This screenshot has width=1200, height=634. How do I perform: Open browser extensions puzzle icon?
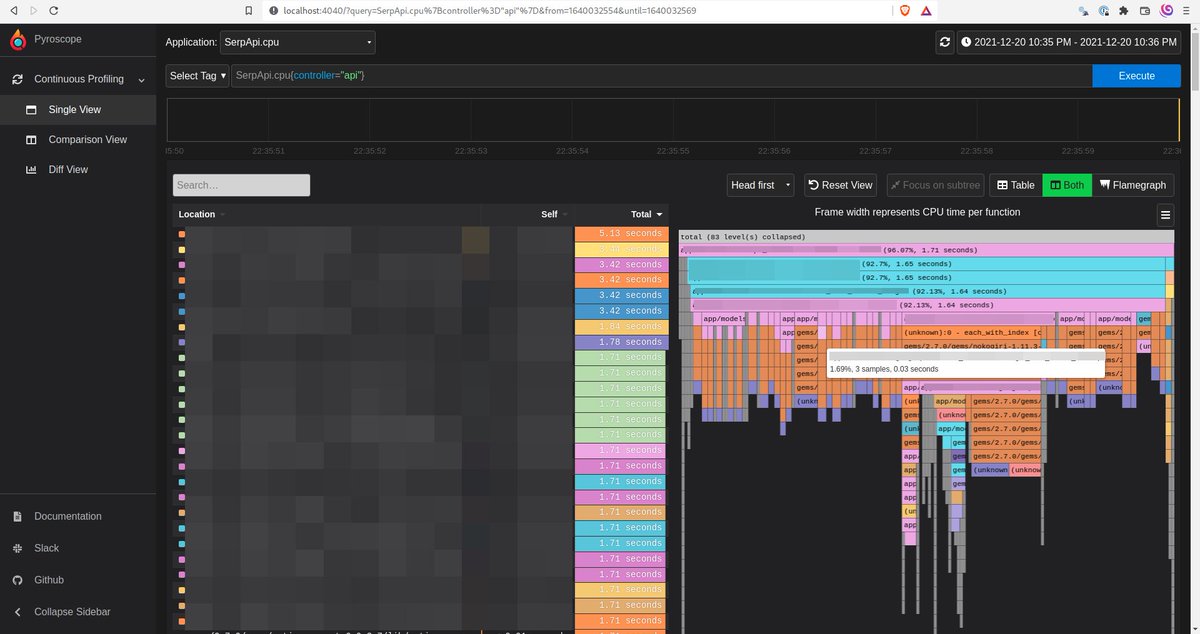(1122, 10)
